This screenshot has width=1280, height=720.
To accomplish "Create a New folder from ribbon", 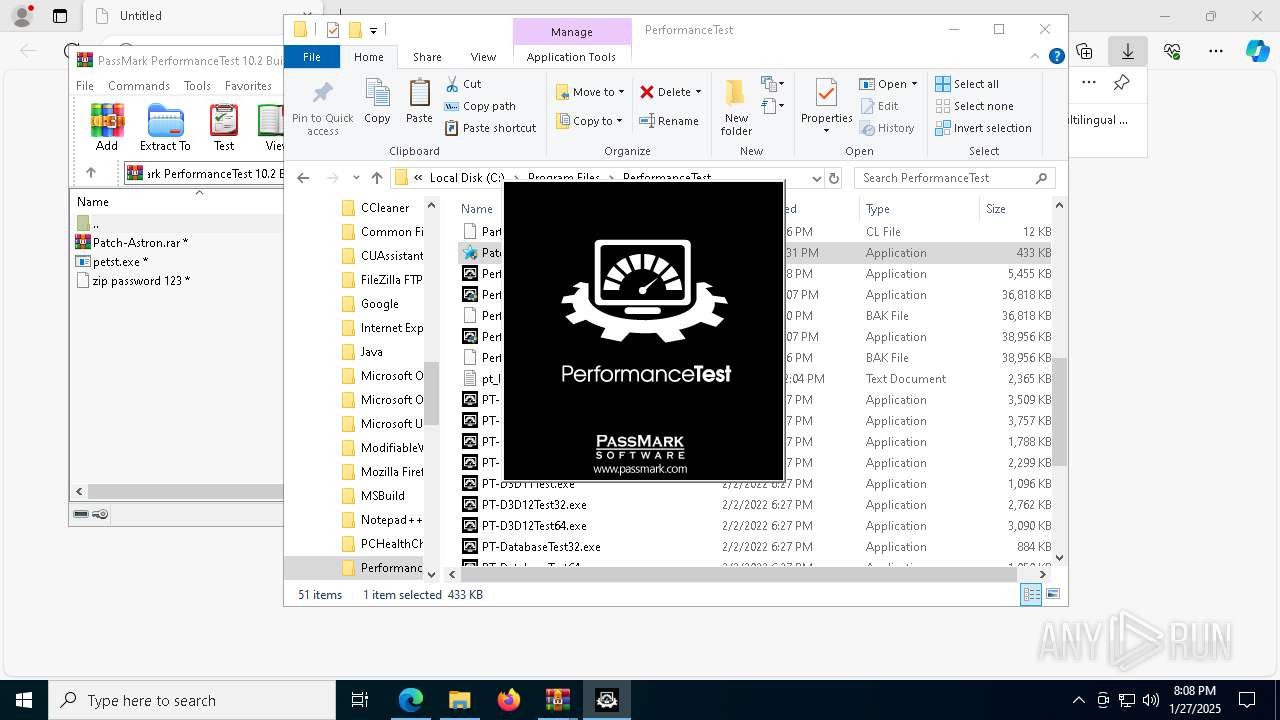I will pyautogui.click(x=736, y=108).
